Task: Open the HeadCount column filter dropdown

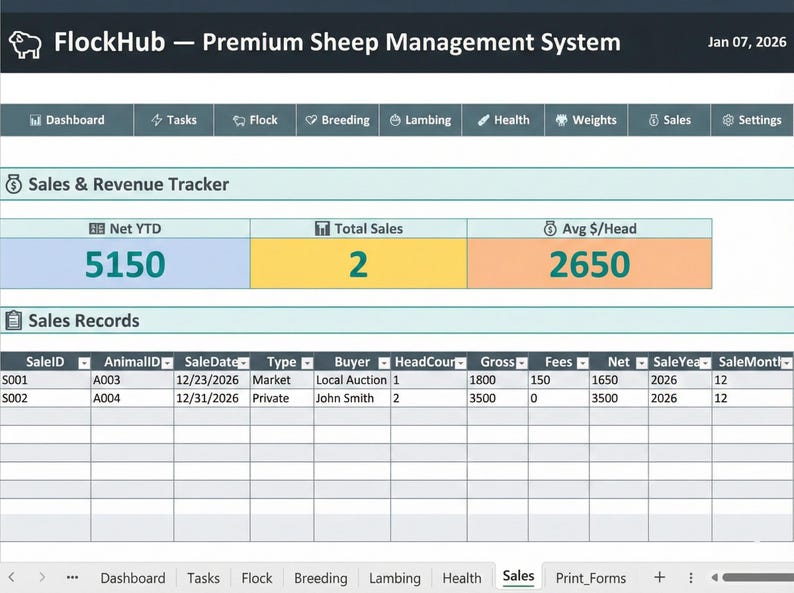Action: (460, 363)
